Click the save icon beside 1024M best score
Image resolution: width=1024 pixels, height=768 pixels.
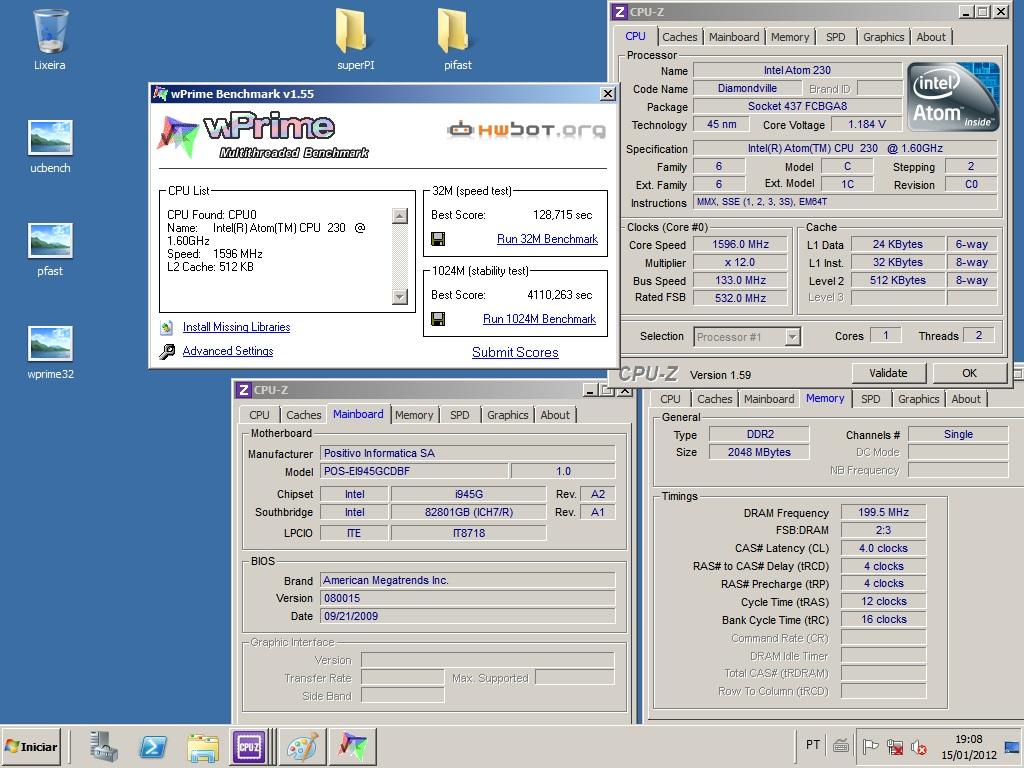pyautogui.click(x=438, y=319)
